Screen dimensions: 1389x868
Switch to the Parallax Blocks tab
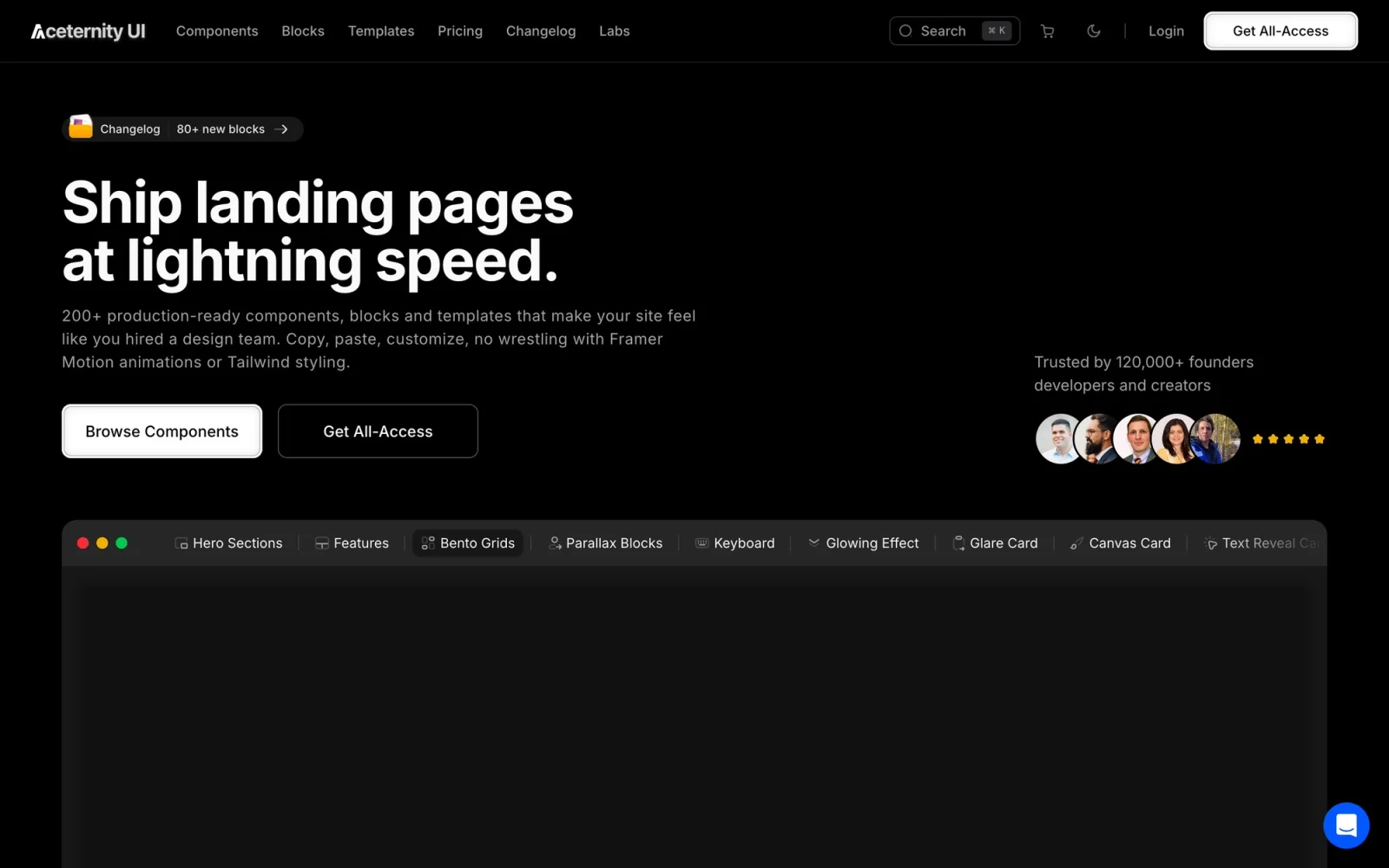[606, 543]
